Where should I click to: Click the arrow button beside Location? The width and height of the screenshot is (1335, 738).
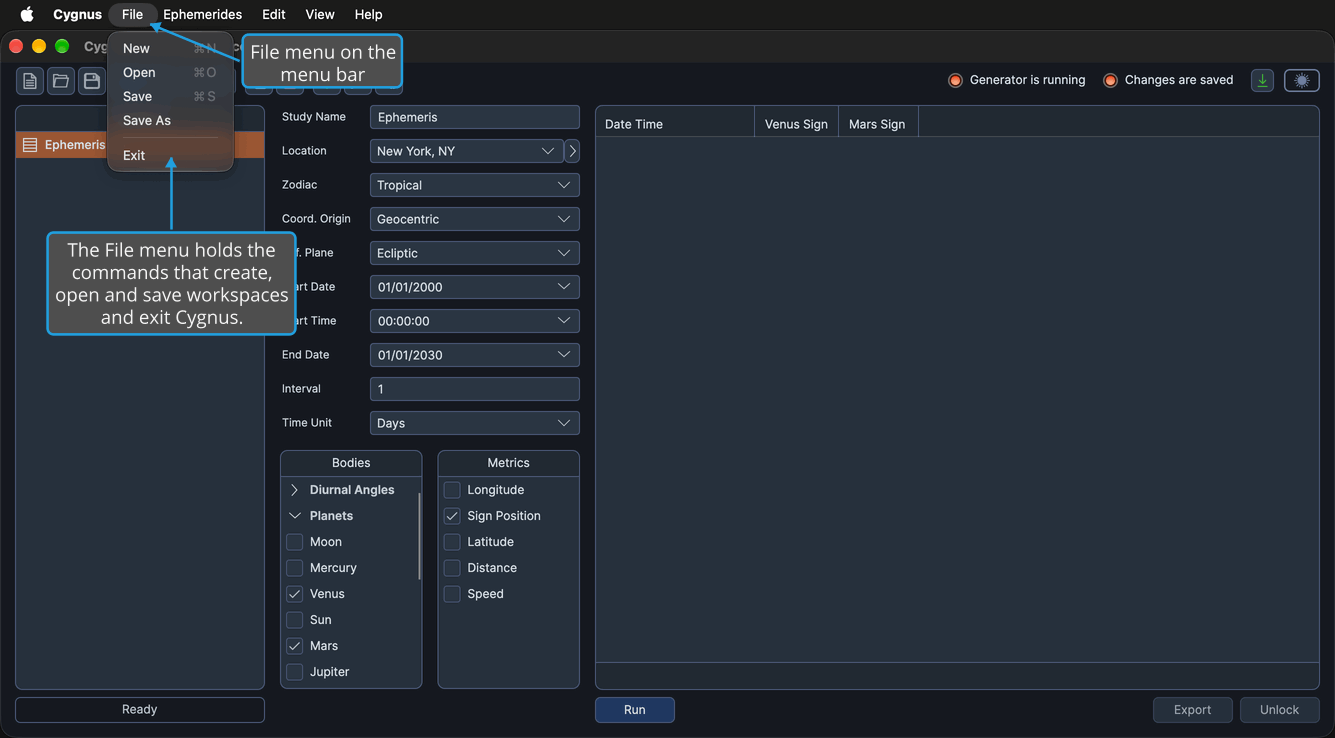click(572, 151)
